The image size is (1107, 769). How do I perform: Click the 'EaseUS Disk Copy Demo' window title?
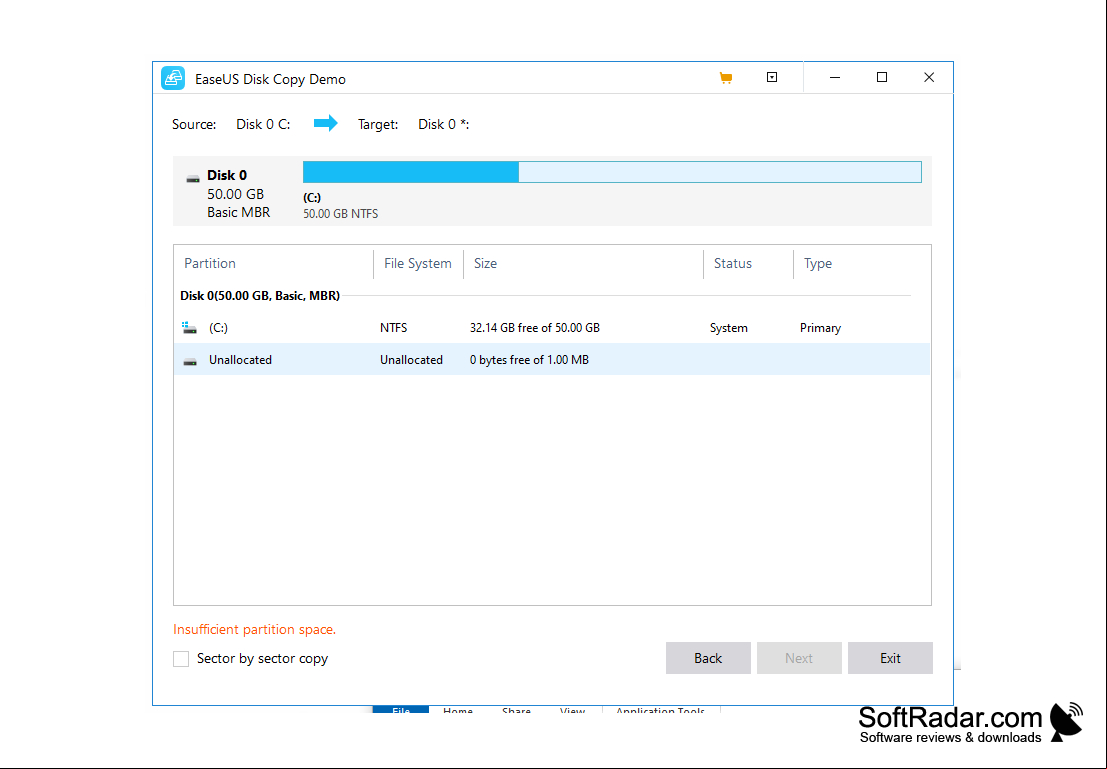click(x=270, y=79)
